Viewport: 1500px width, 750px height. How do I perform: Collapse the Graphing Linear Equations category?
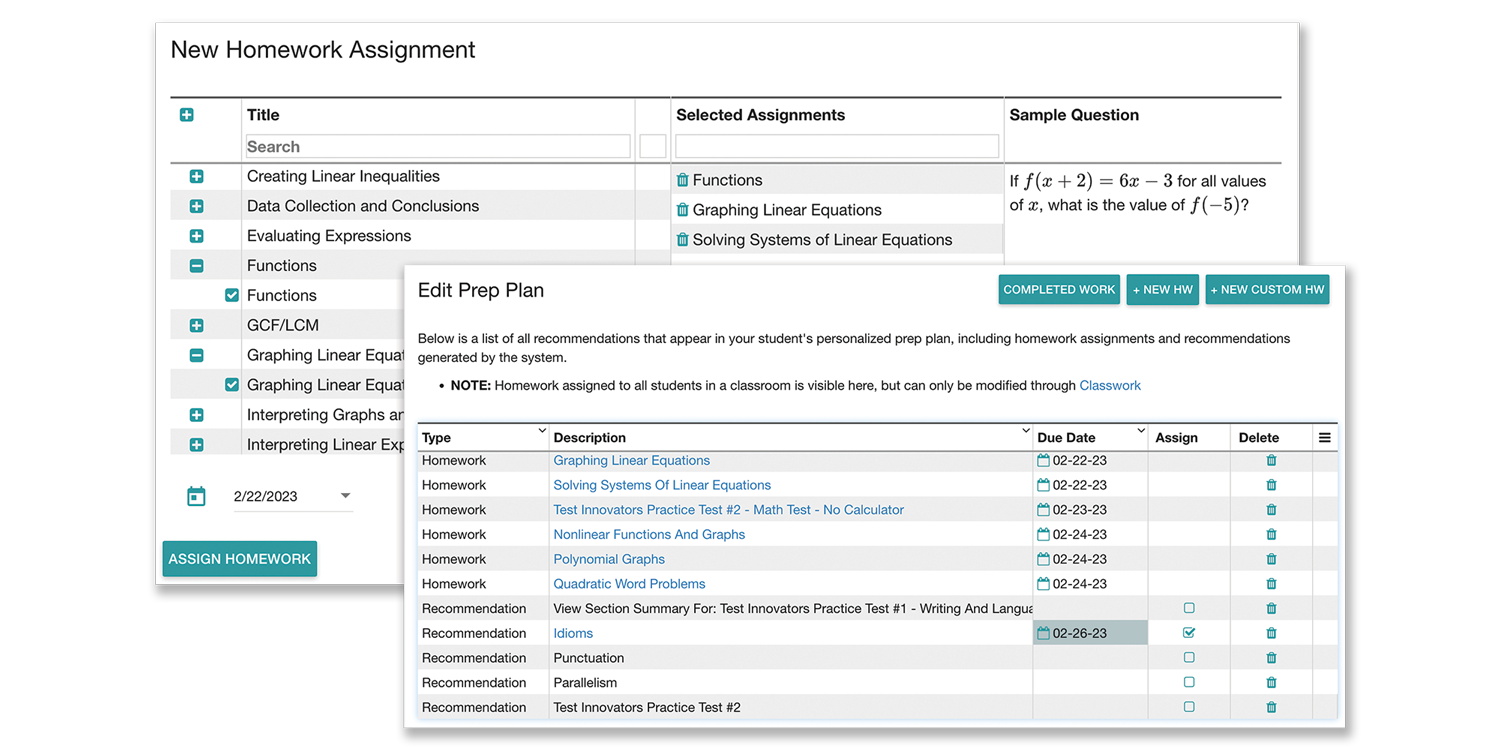[x=196, y=355]
